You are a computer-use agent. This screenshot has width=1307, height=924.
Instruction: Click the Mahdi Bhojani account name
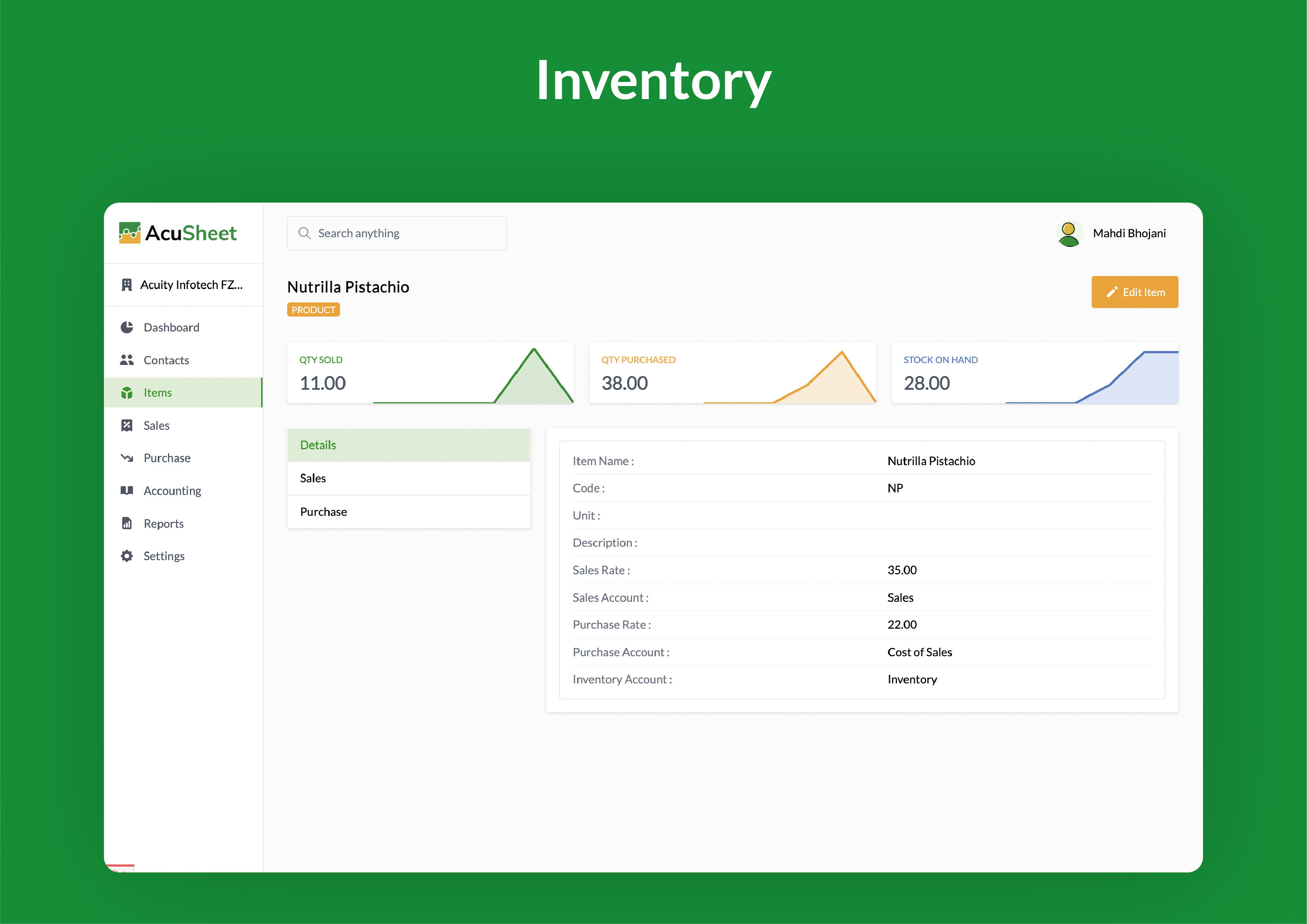[1129, 233]
